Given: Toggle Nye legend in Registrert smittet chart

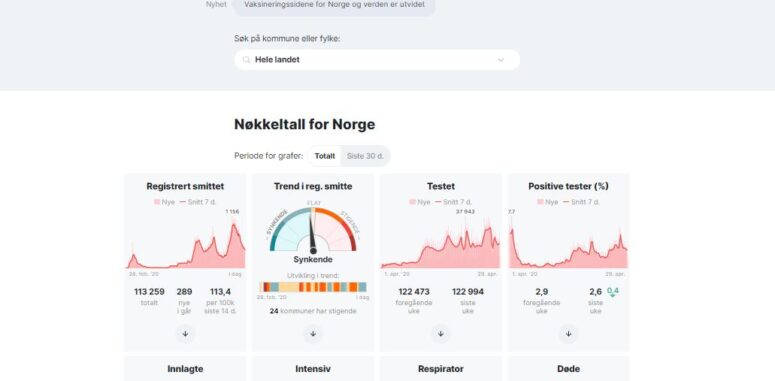Looking at the screenshot, I should (x=164, y=202).
